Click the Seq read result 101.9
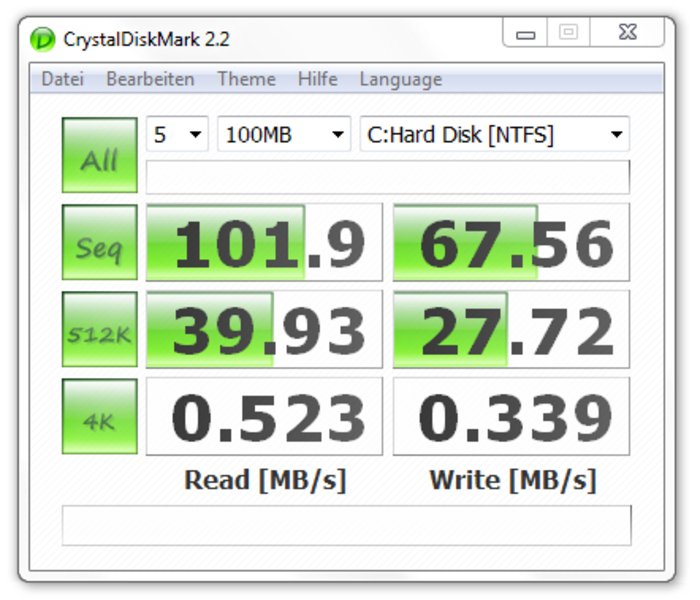Viewport: 700px width, 600px height. [x=264, y=242]
